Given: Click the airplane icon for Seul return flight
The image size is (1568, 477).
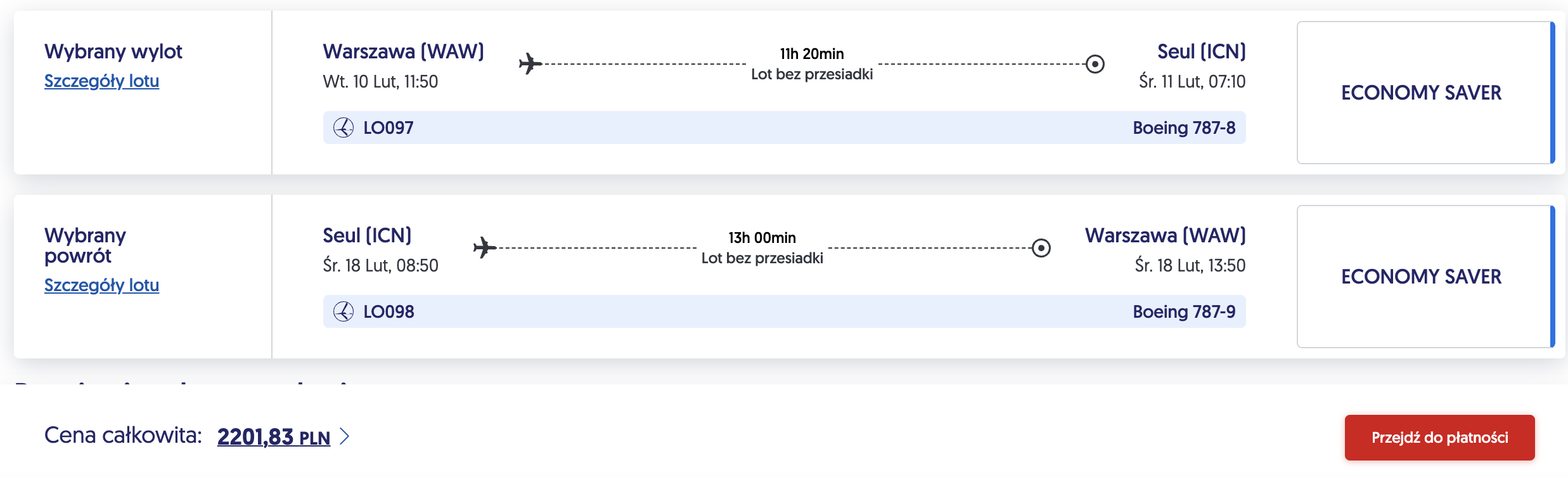Looking at the screenshot, I should tap(485, 248).
